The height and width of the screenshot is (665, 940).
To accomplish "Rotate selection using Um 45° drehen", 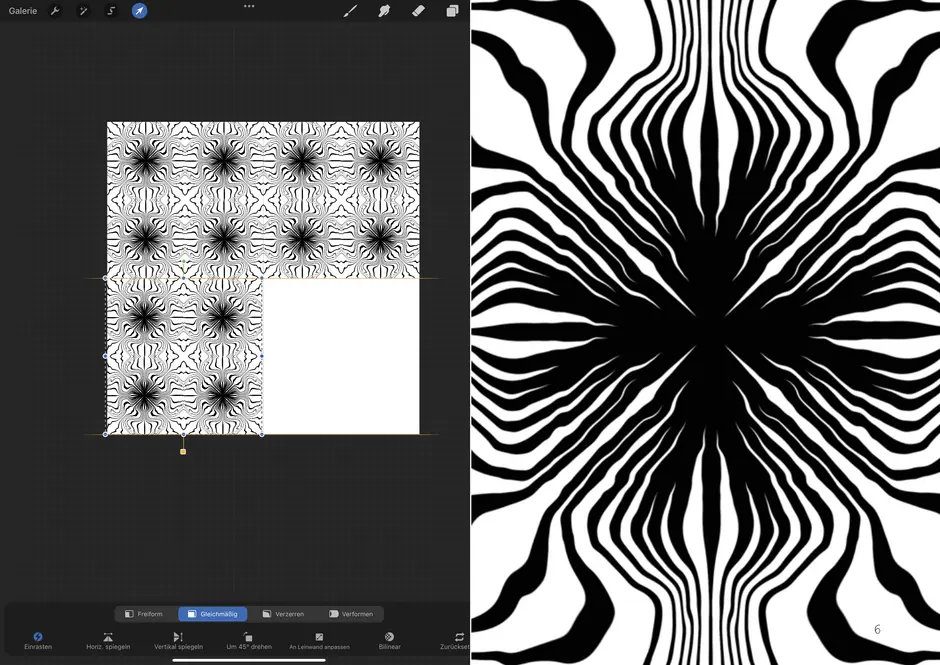I will [249, 641].
